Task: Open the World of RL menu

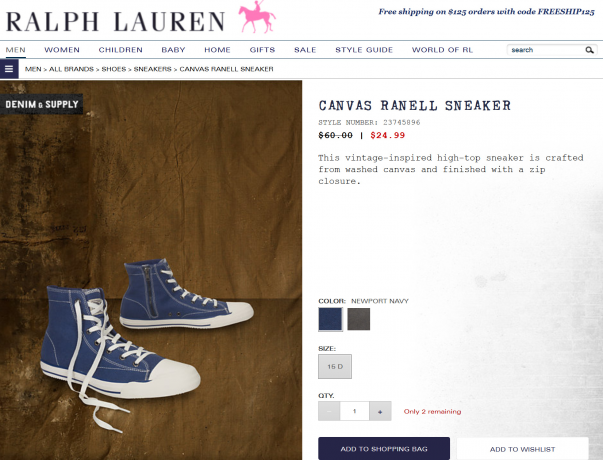Action: (442, 50)
